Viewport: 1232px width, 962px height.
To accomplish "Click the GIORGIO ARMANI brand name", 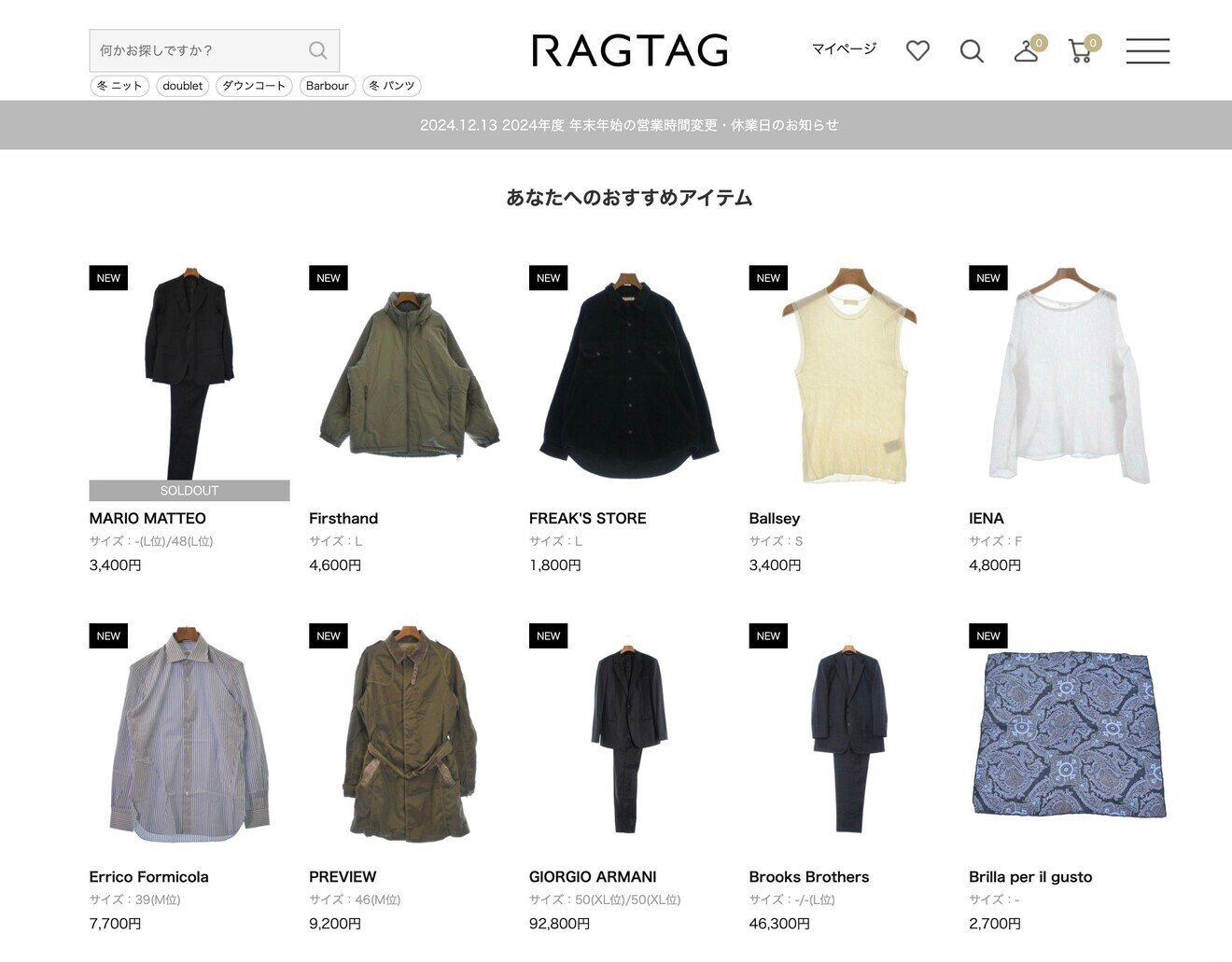I will tap(593, 877).
